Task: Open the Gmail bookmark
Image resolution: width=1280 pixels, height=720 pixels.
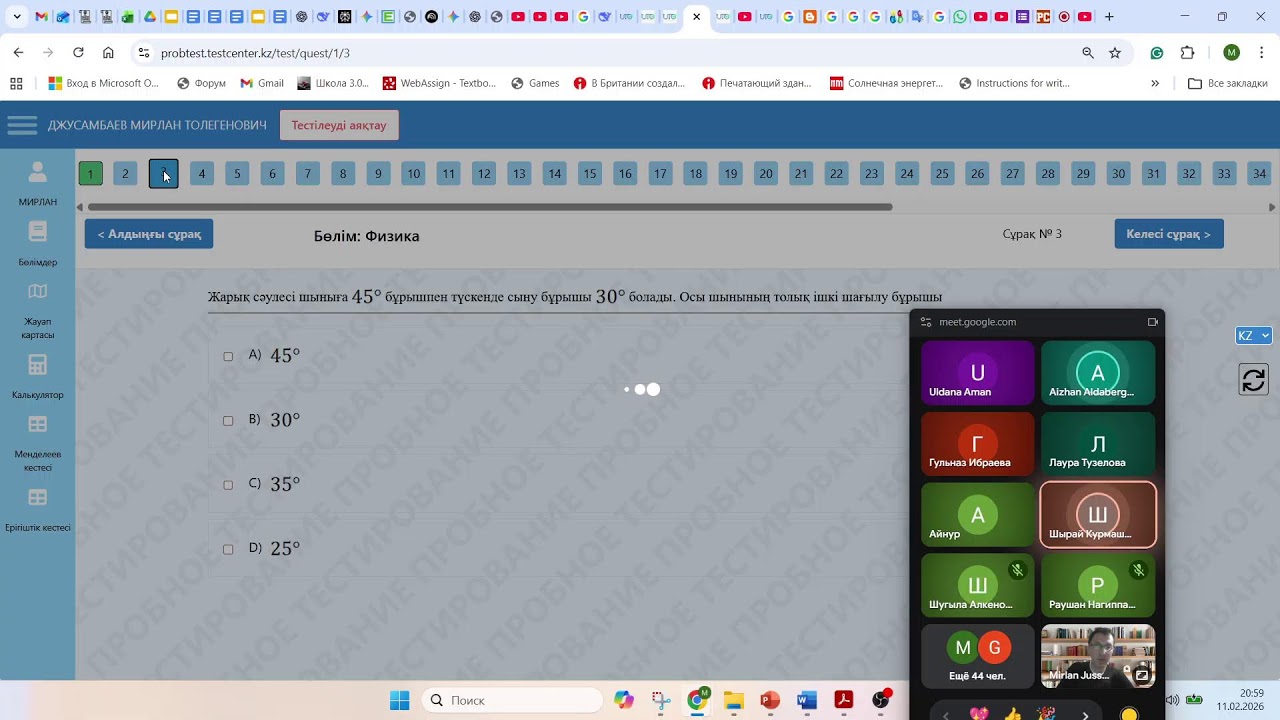Action: tap(262, 83)
